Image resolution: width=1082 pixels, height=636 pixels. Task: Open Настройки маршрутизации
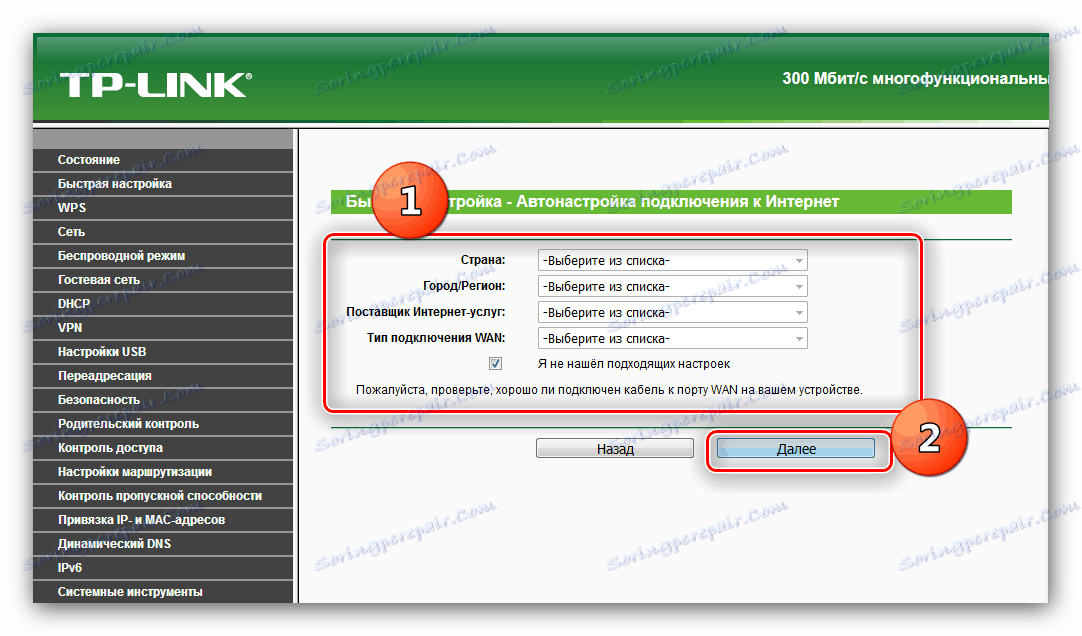point(163,472)
